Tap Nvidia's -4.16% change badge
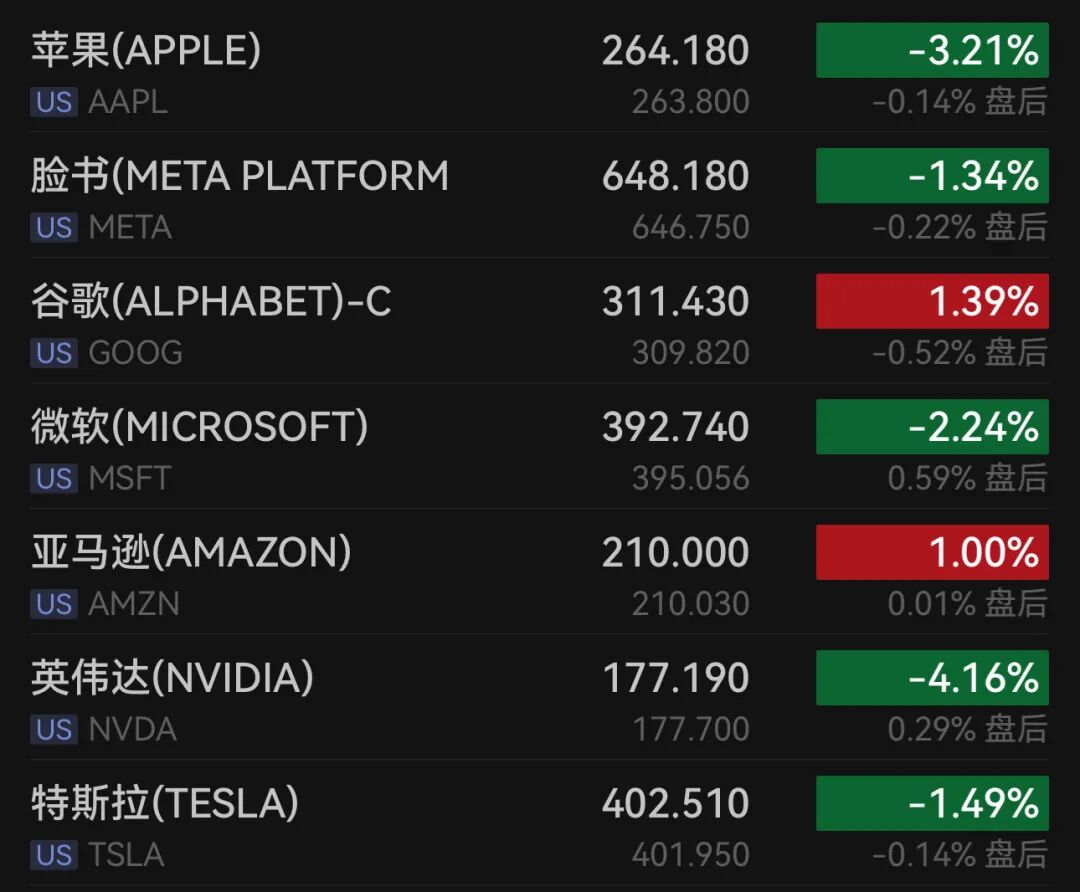This screenshot has height=892, width=1080. pos(932,678)
